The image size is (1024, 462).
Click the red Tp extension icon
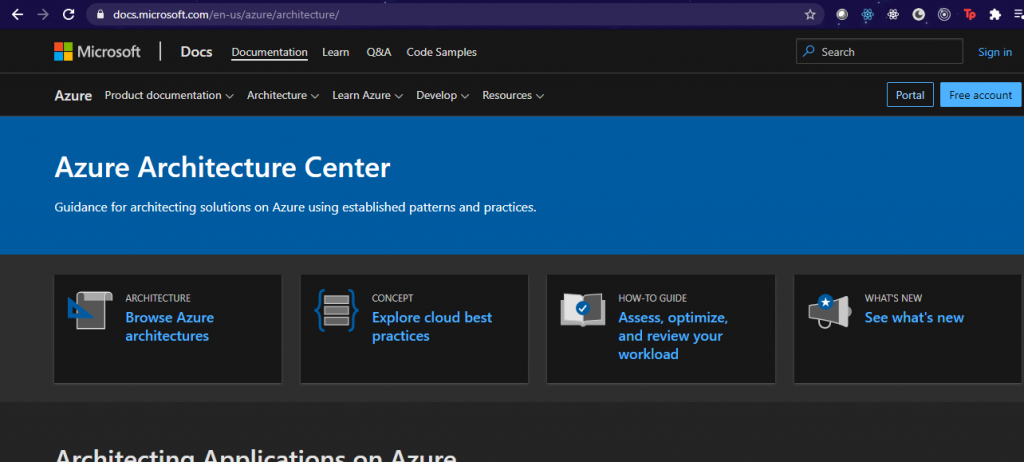[x=969, y=15]
